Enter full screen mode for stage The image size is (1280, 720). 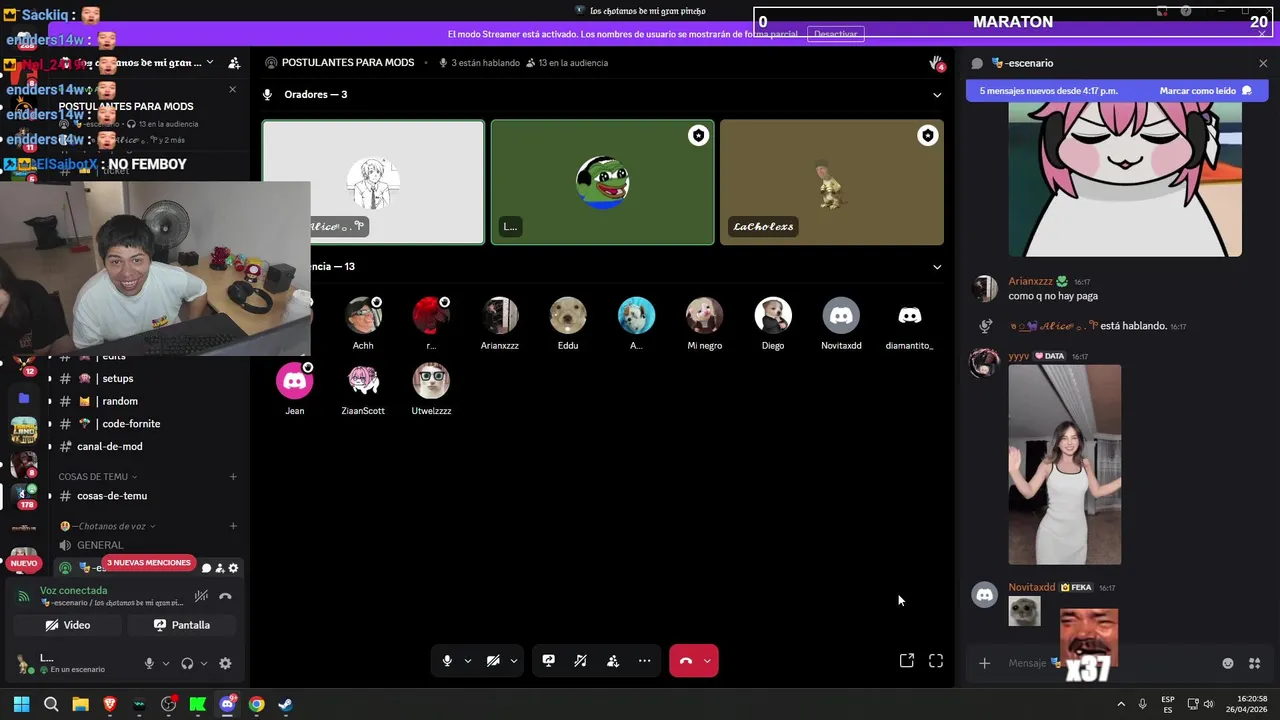pyautogui.click(x=936, y=661)
